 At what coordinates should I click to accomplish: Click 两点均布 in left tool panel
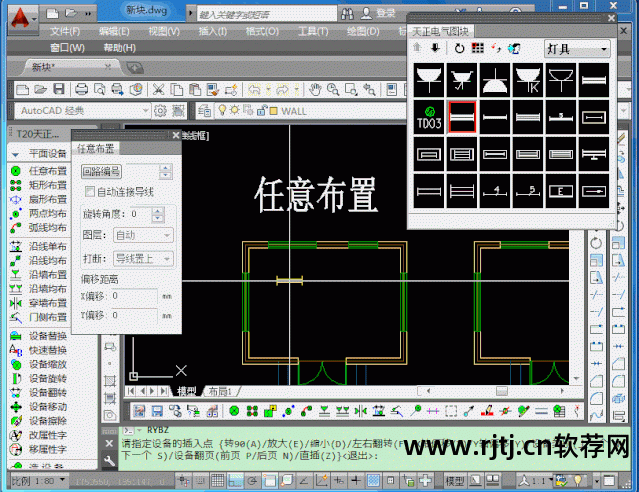coord(40,214)
